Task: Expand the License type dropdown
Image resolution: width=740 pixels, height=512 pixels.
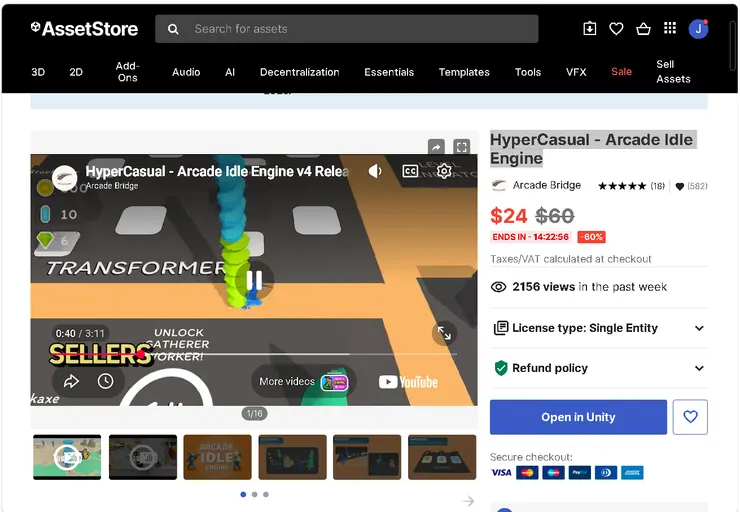Action: pos(599,328)
